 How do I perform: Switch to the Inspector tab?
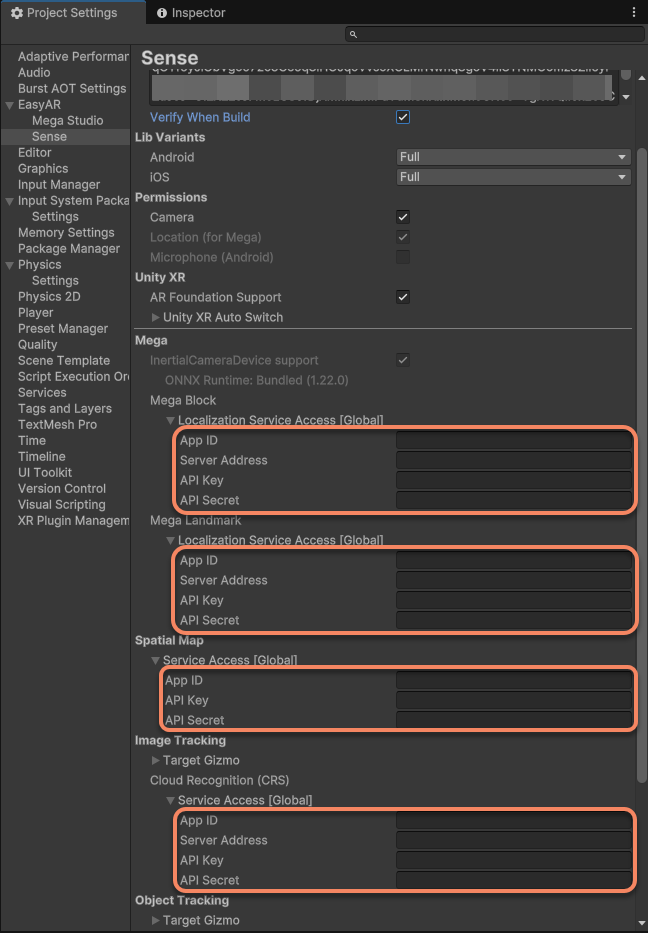[198, 13]
